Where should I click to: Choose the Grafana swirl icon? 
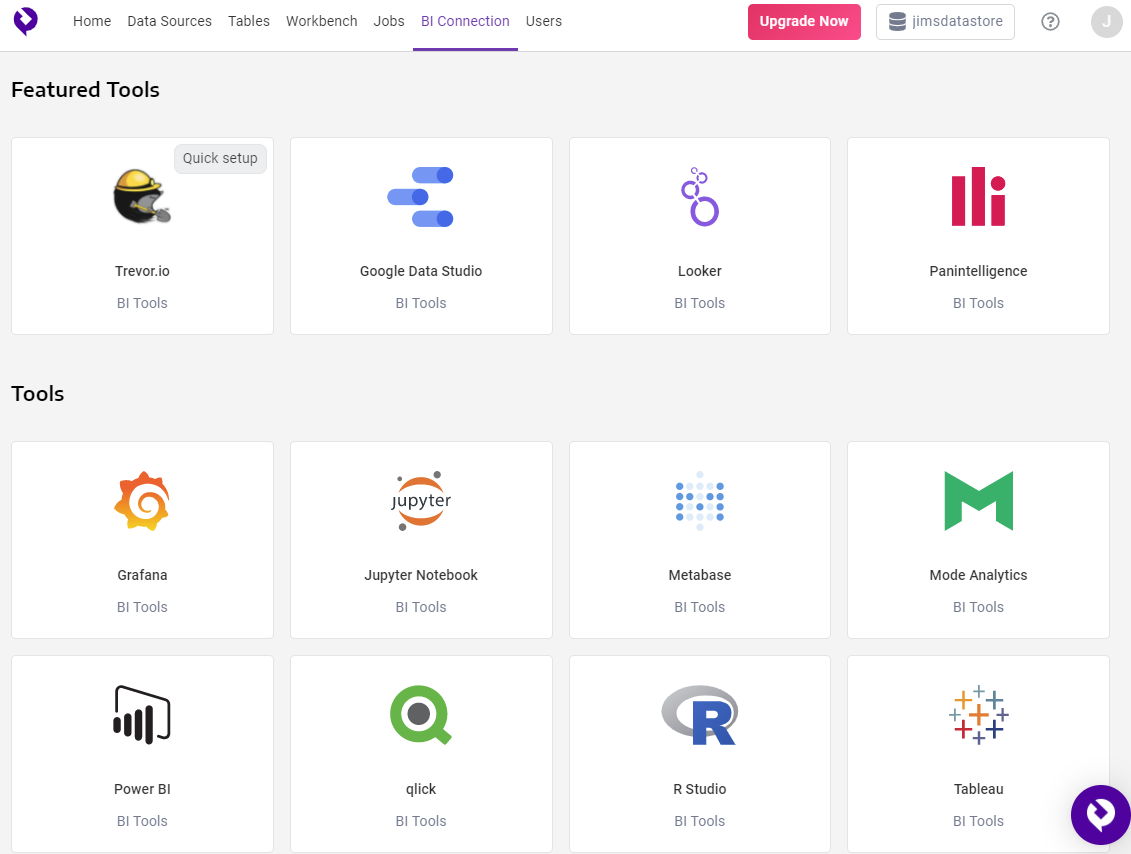[142, 501]
